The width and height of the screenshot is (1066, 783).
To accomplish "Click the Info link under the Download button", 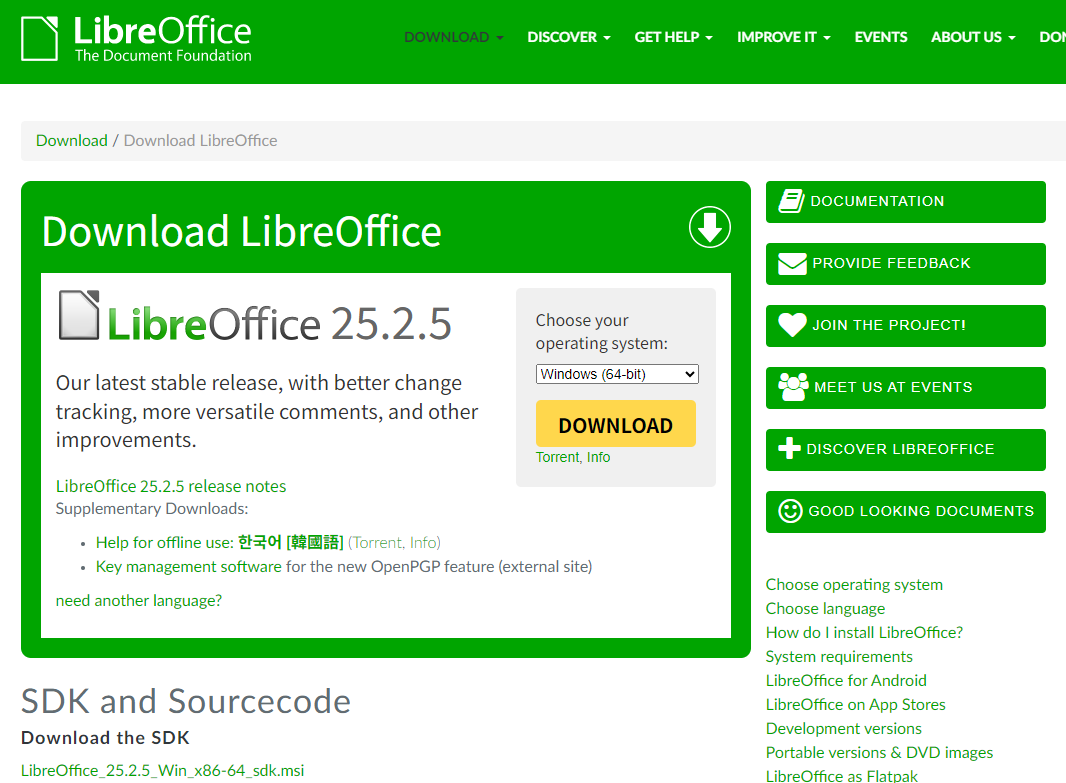I will tap(598, 457).
